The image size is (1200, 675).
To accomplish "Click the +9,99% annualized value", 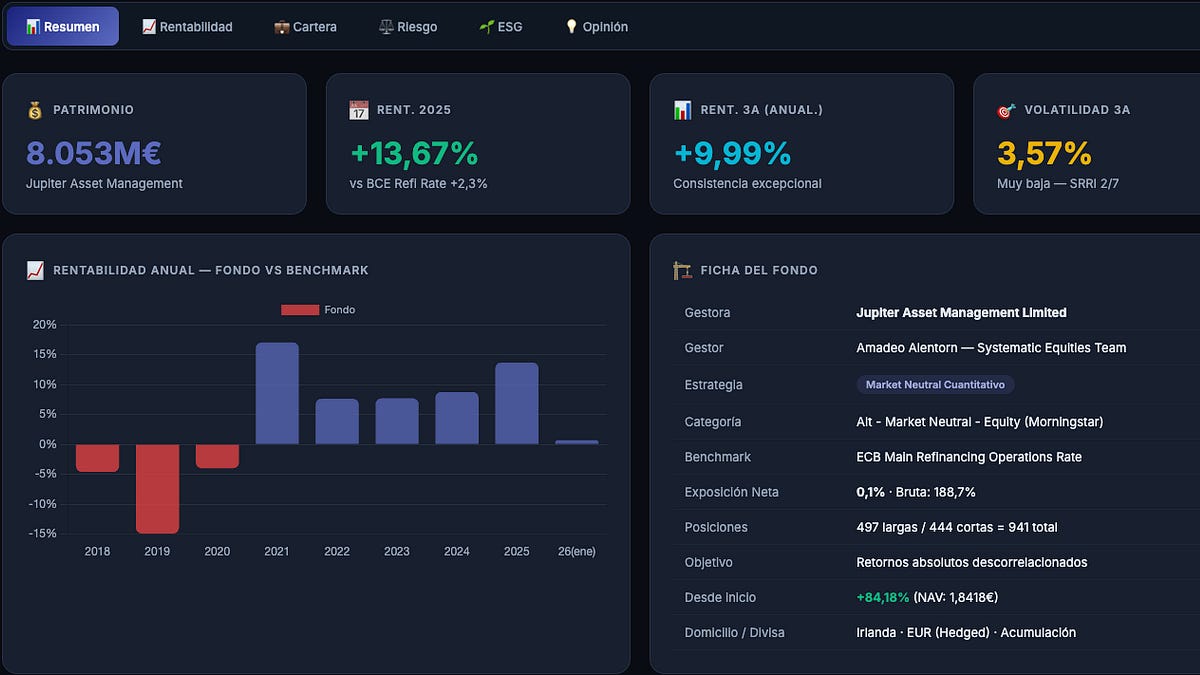I will tap(732, 153).
